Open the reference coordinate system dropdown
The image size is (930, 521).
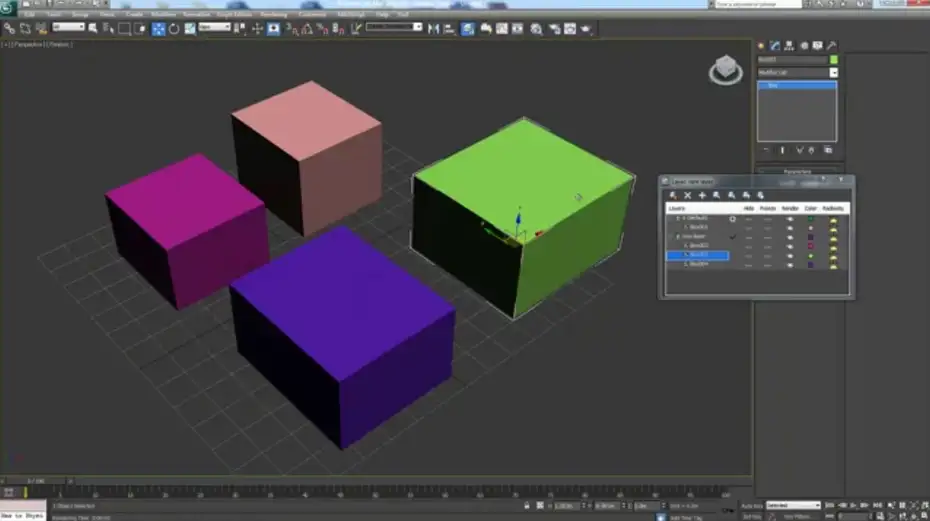click(x=214, y=27)
